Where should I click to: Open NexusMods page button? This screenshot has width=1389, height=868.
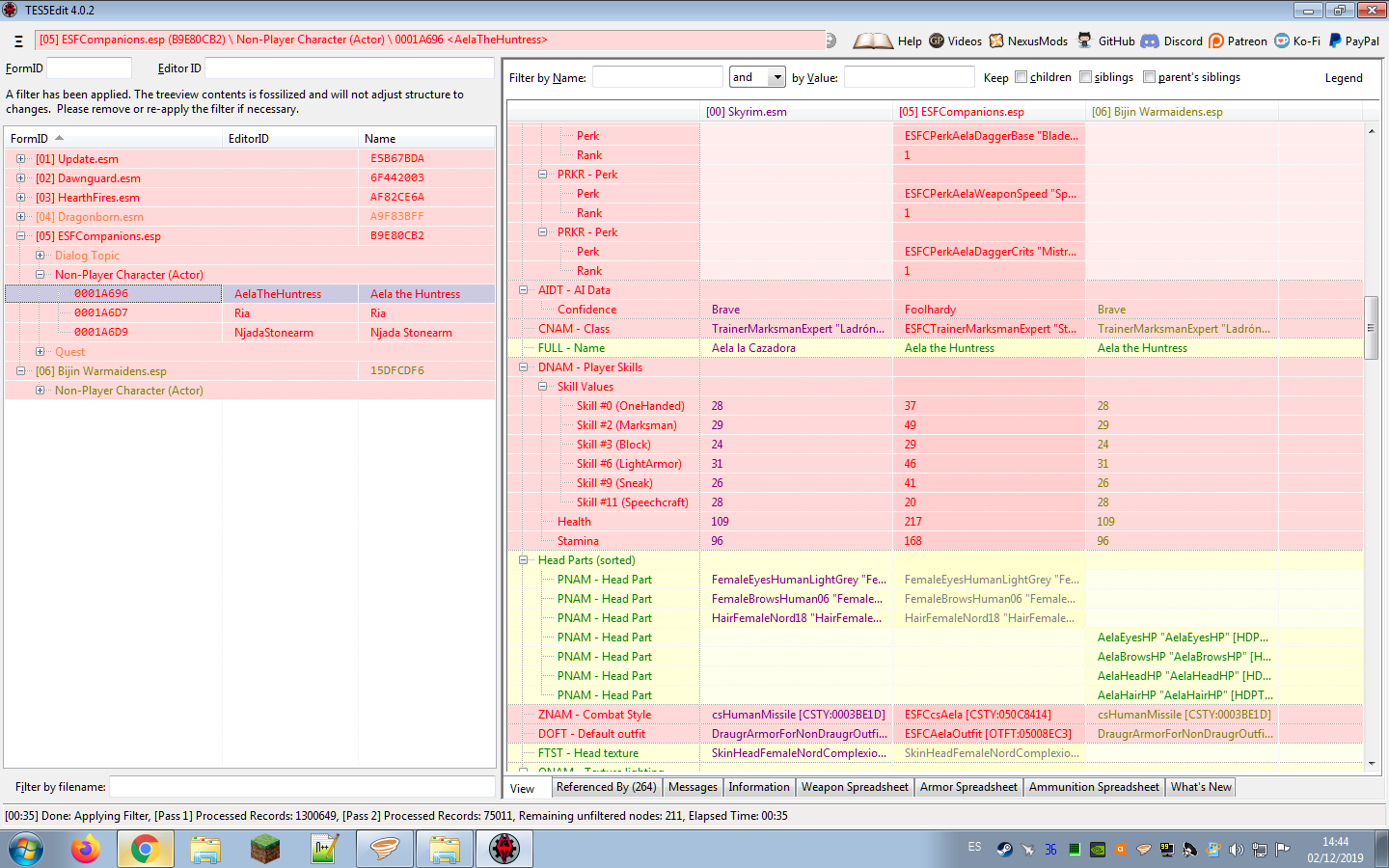click(x=1028, y=41)
